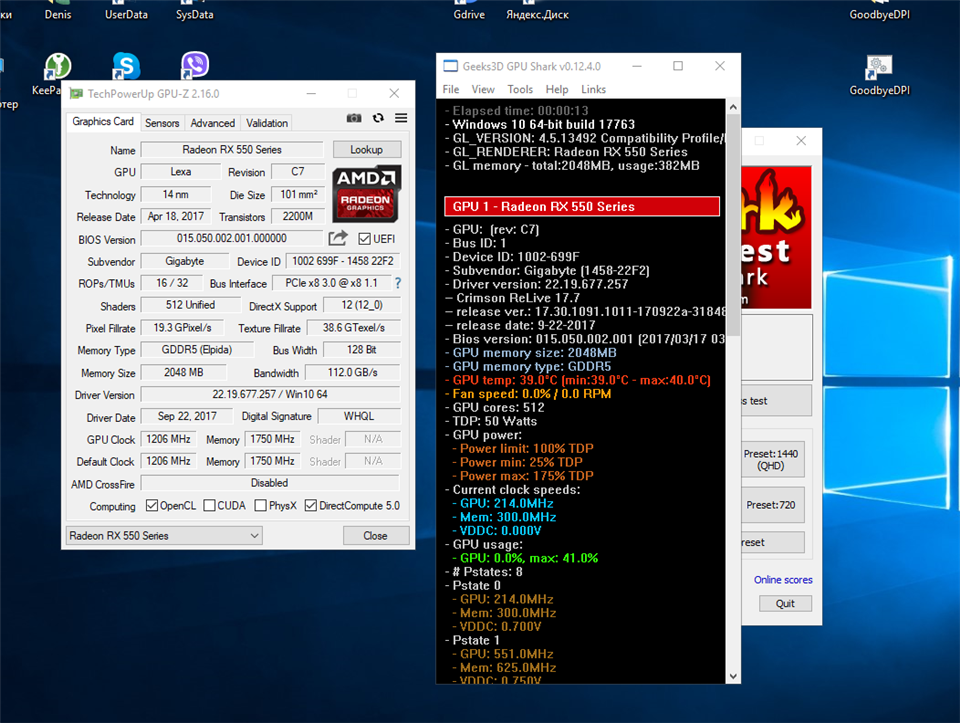The width and height of the screenshot is (960, 723).
Task: Toggle the PhysX checkbox
Action: click(261, 506)
